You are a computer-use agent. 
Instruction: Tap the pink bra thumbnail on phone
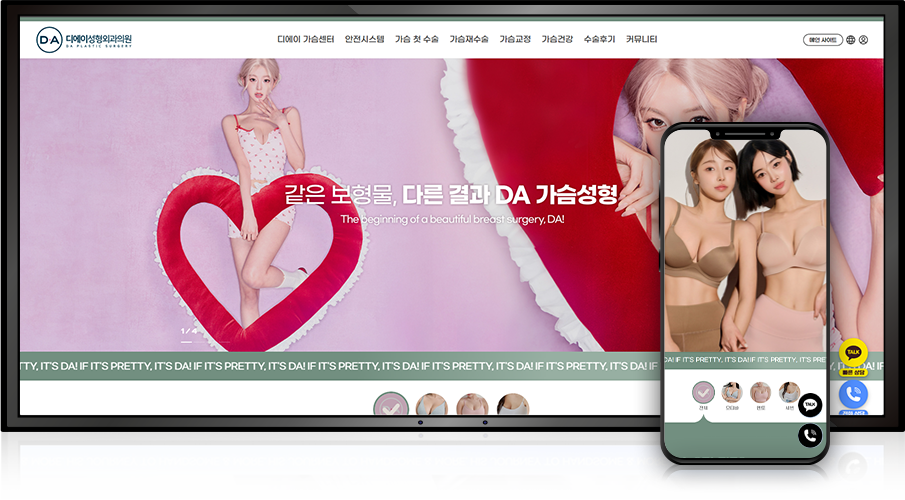[x=761, y=393]
